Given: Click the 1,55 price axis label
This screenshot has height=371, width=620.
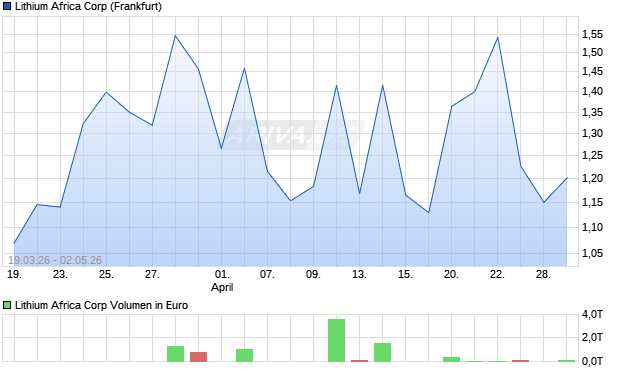Looking at the screenshot, I should (592, 34).
